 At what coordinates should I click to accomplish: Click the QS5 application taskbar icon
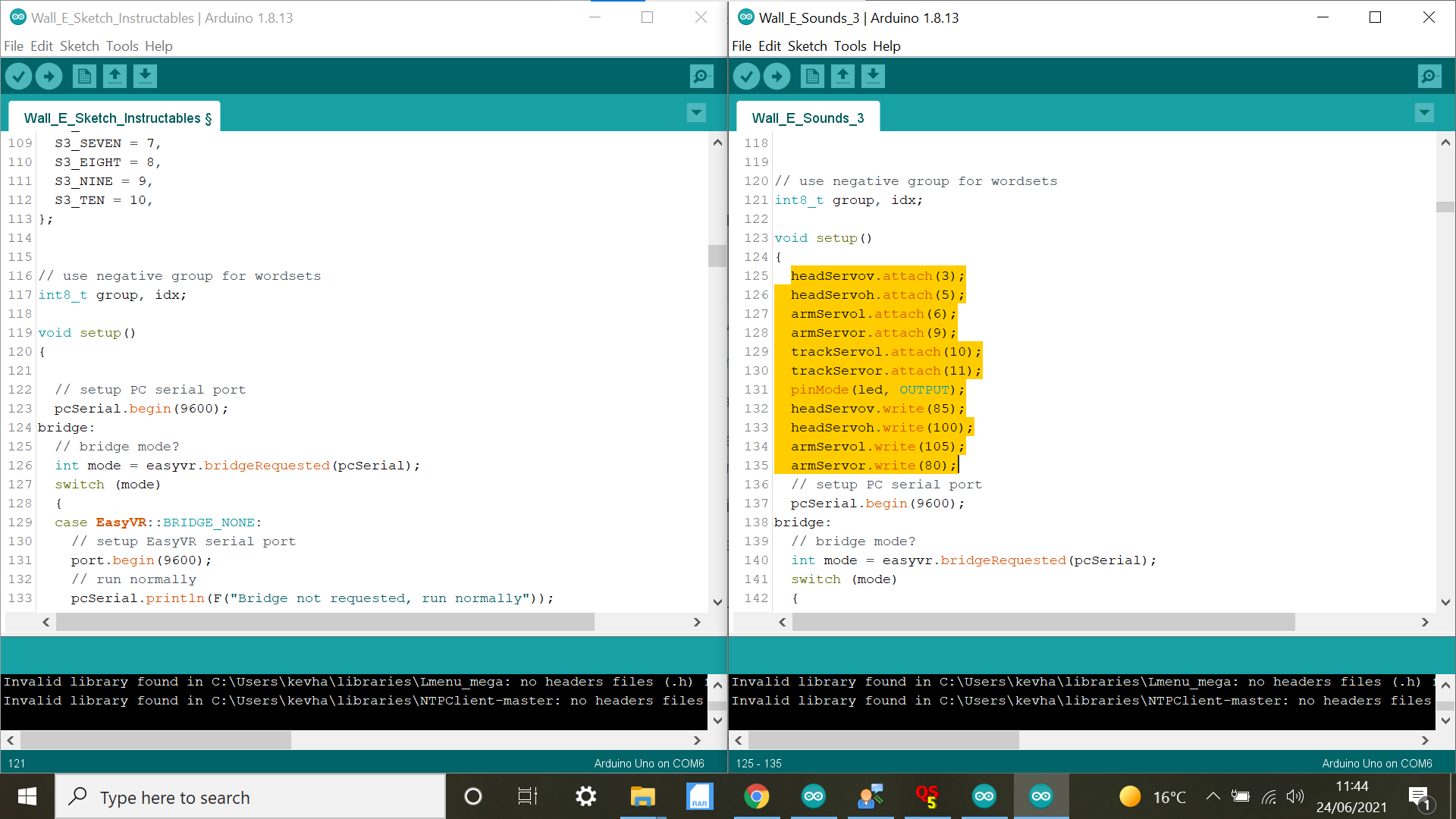tap(927, 796)
